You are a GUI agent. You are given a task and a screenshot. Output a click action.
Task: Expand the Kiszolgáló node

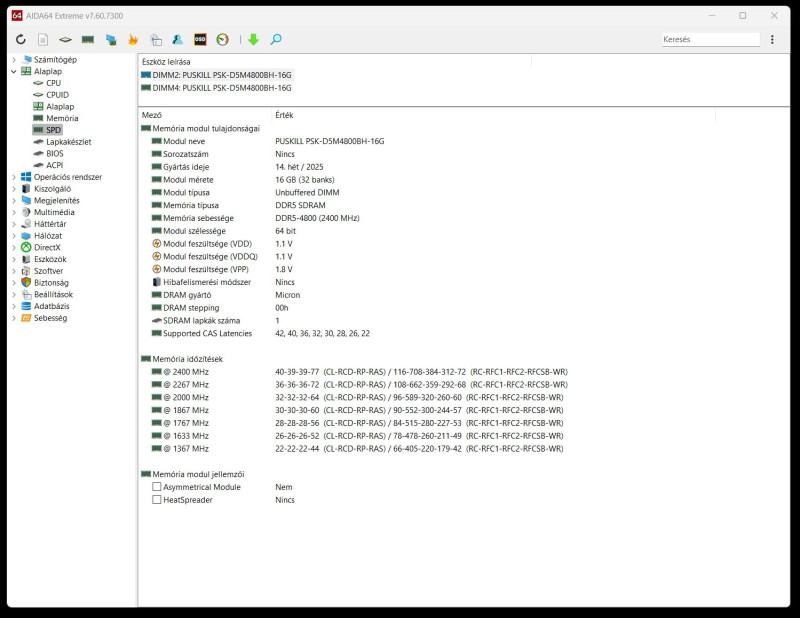pyautogui.click(x=14, y=189)
